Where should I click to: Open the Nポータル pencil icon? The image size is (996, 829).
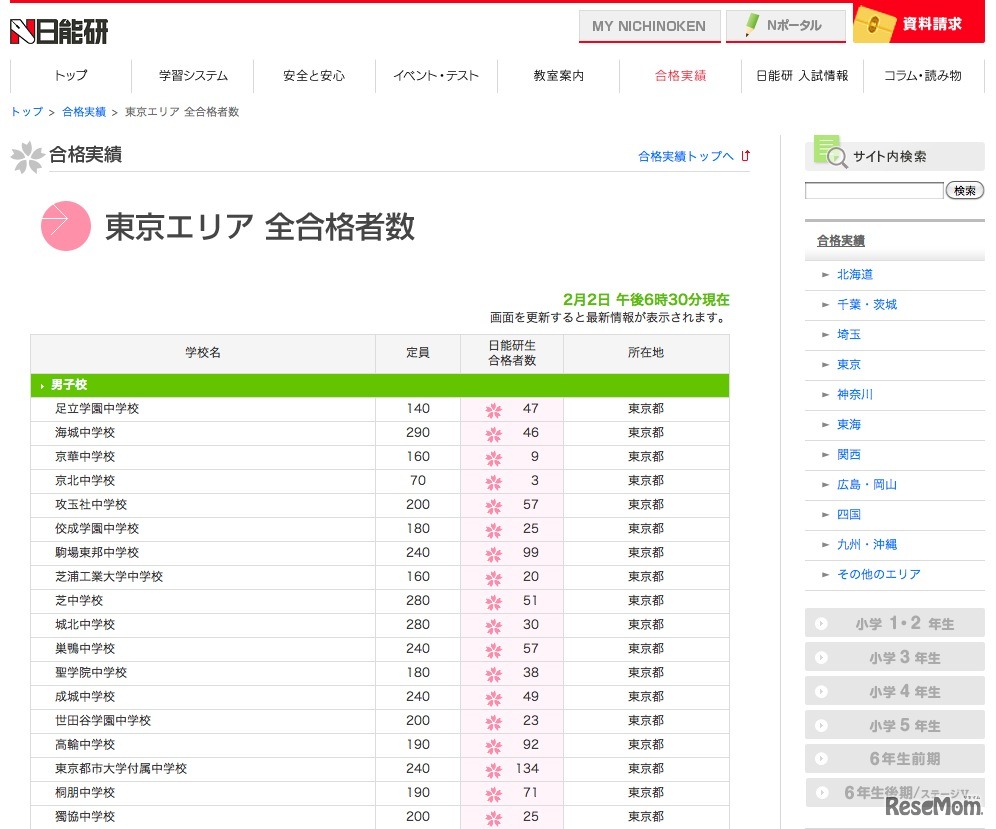coord(749,24)
